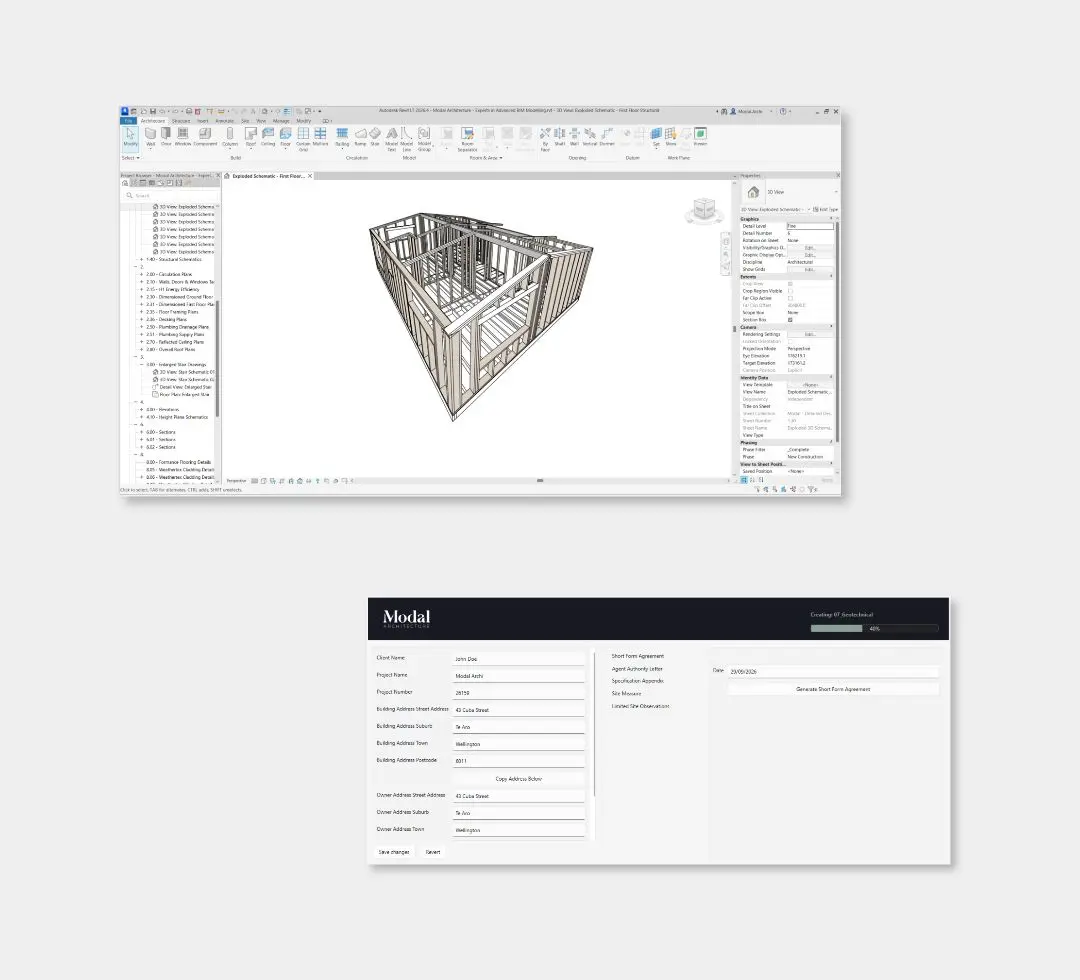Viewport: 1080px width, 980px height.
Task: Click Generate Short Form Agreement button
Action: pyautogui.click(x=833, y=689)
